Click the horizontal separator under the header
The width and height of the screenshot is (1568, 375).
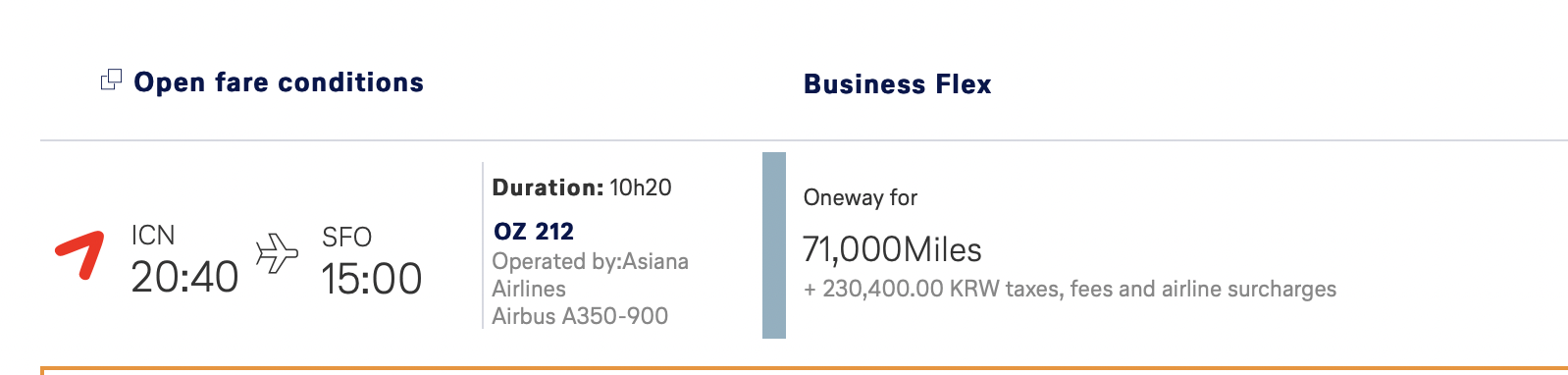[x=804, y=140]
